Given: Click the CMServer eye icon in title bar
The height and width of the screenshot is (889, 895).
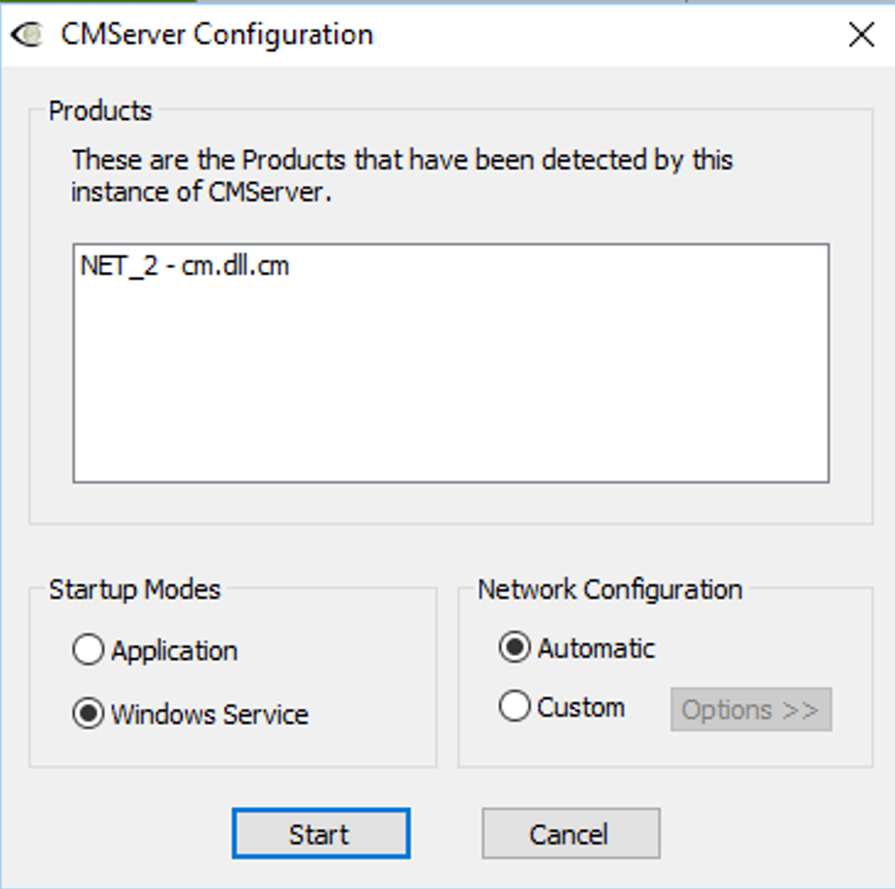Looking at the screenshot, I should [26, 34].
